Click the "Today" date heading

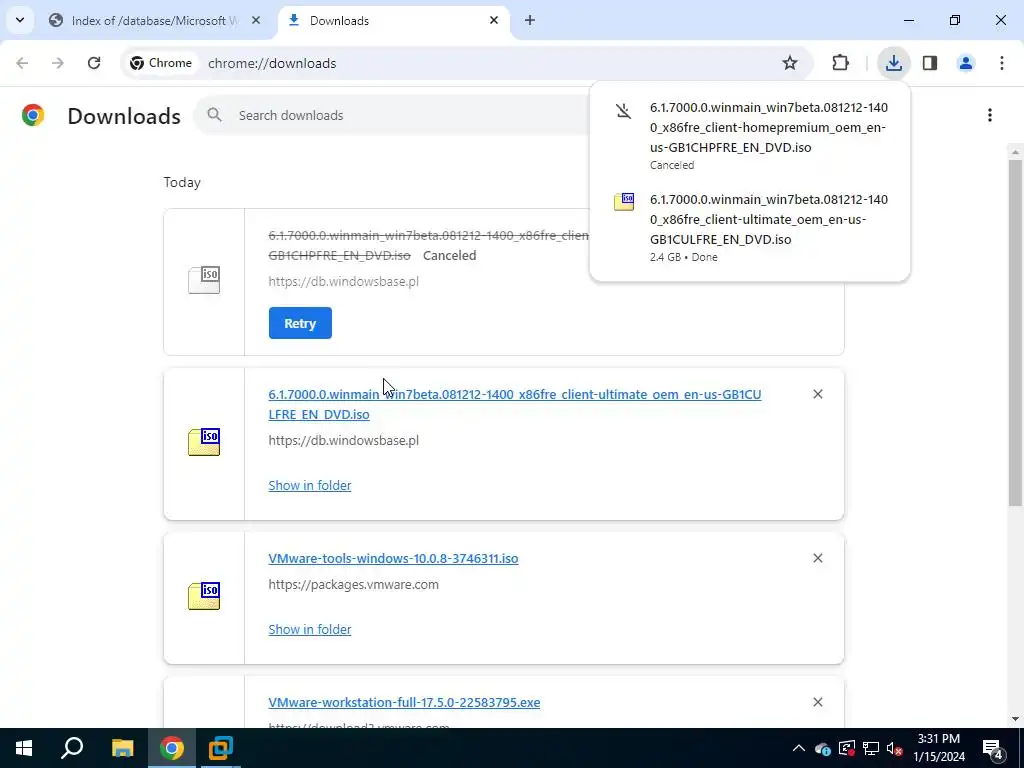coord(182,182)
